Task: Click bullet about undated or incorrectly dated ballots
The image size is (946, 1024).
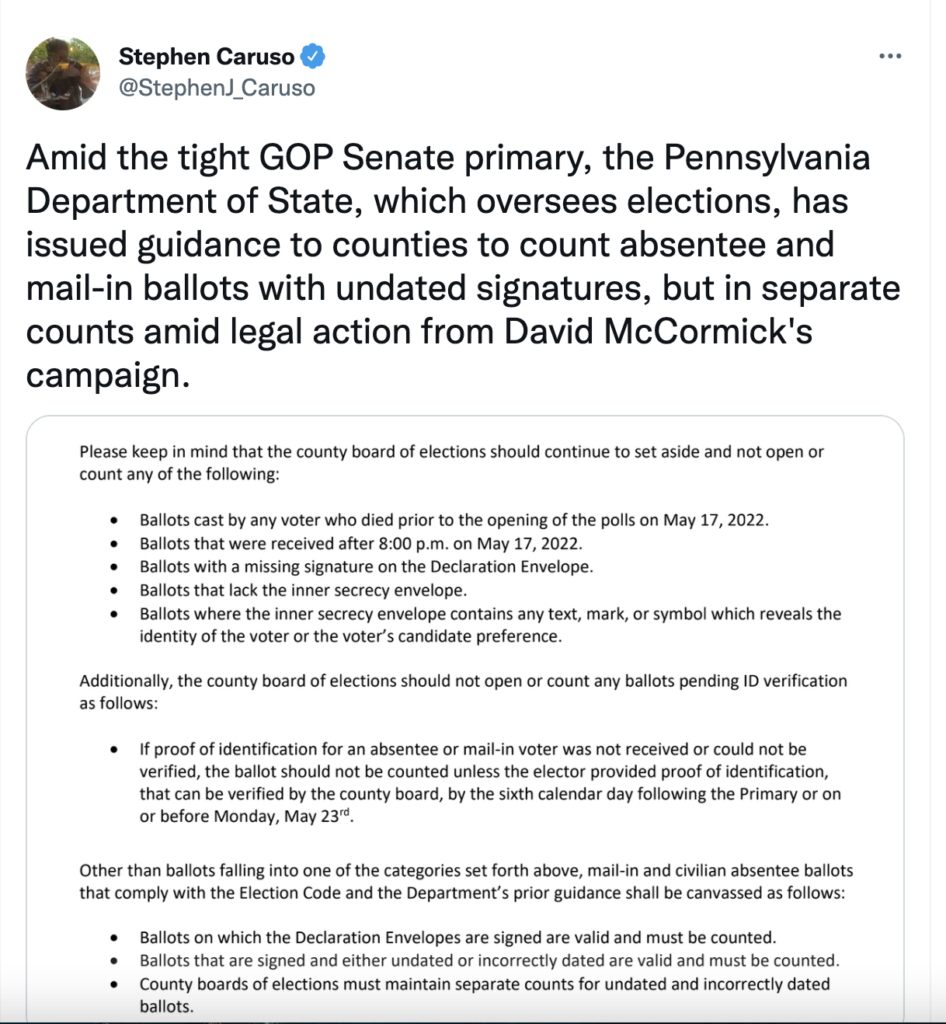Action: click(488, 961)
